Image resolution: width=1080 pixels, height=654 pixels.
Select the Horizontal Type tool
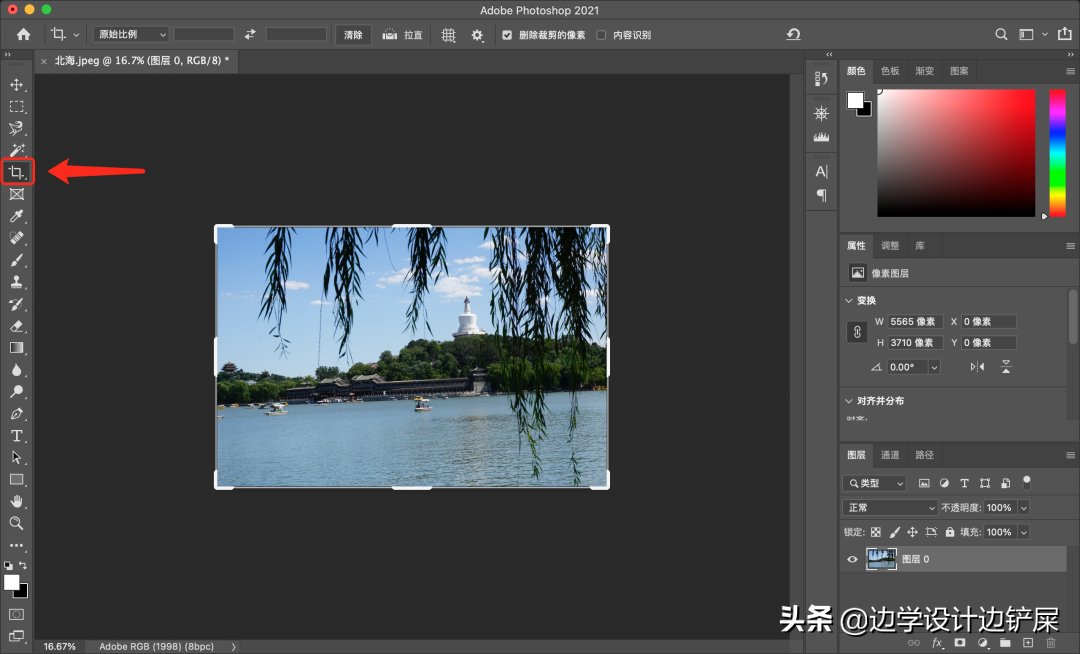(x=17, y=436)
